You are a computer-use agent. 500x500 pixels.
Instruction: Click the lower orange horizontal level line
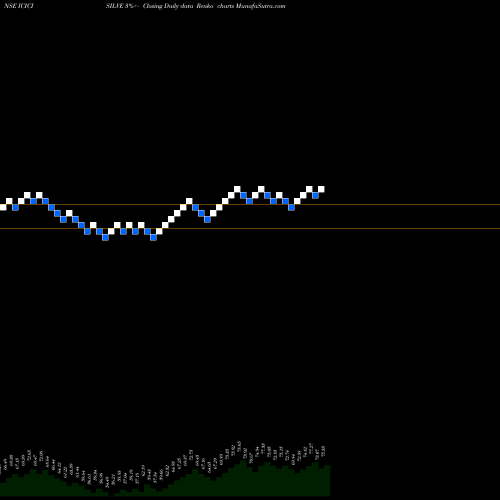click(250, 228)
